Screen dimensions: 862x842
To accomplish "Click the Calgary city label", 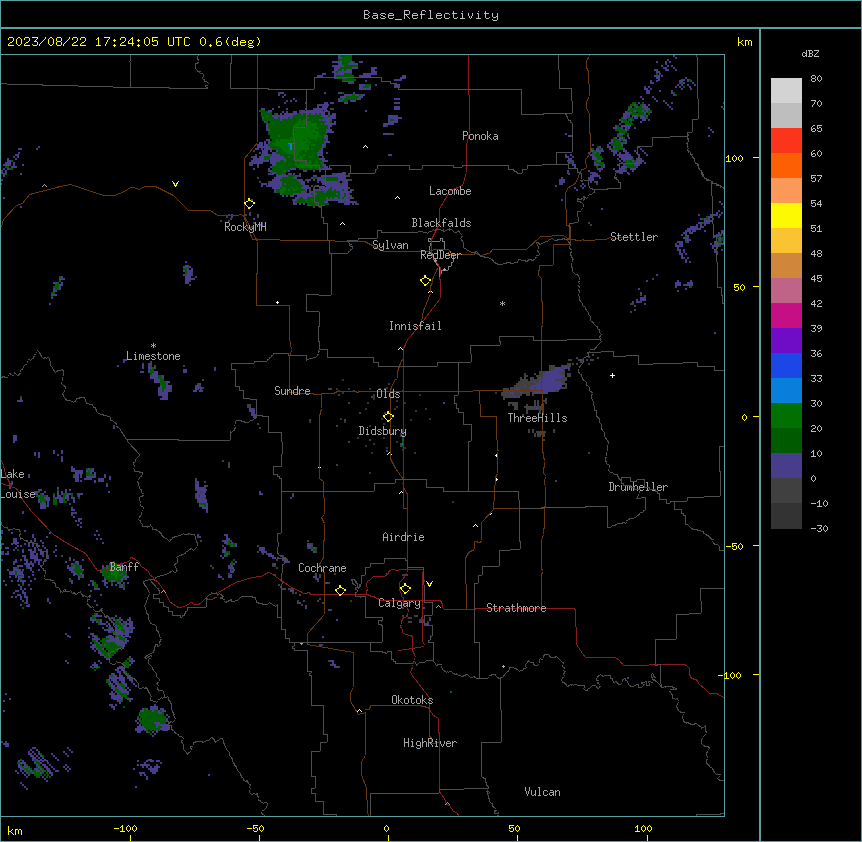I will (399, 603).
